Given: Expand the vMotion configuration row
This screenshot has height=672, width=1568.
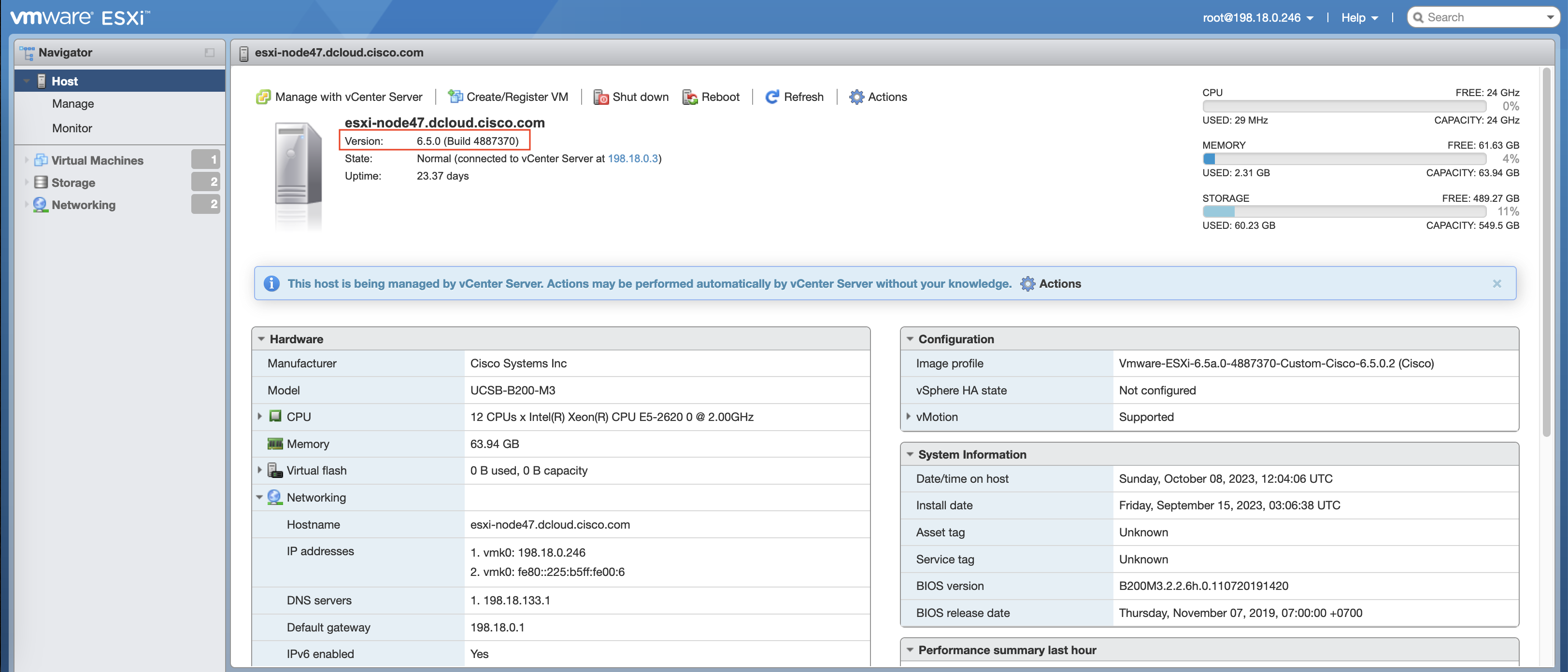Looking at the screenshot, I should 908,417.
